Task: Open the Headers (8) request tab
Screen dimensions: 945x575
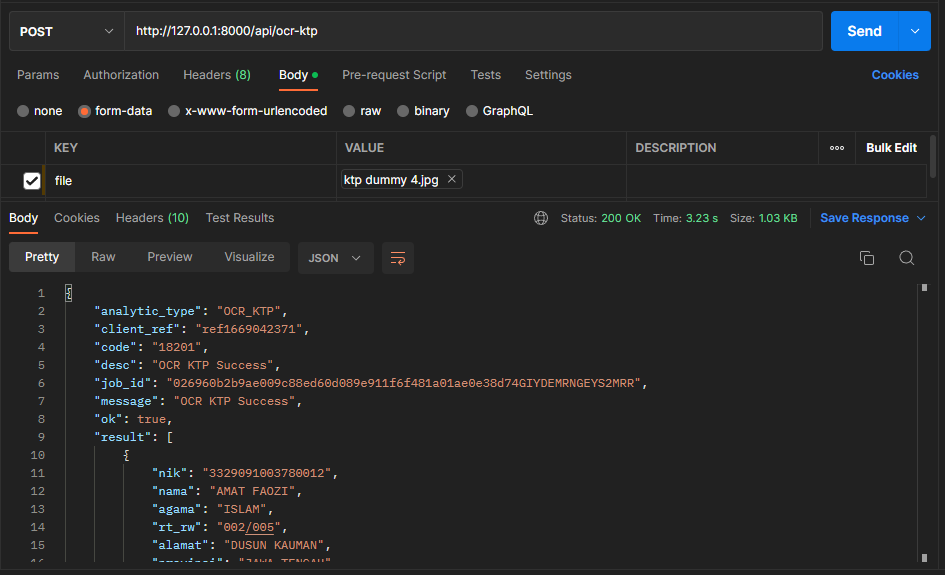Action: pos(217,75)
